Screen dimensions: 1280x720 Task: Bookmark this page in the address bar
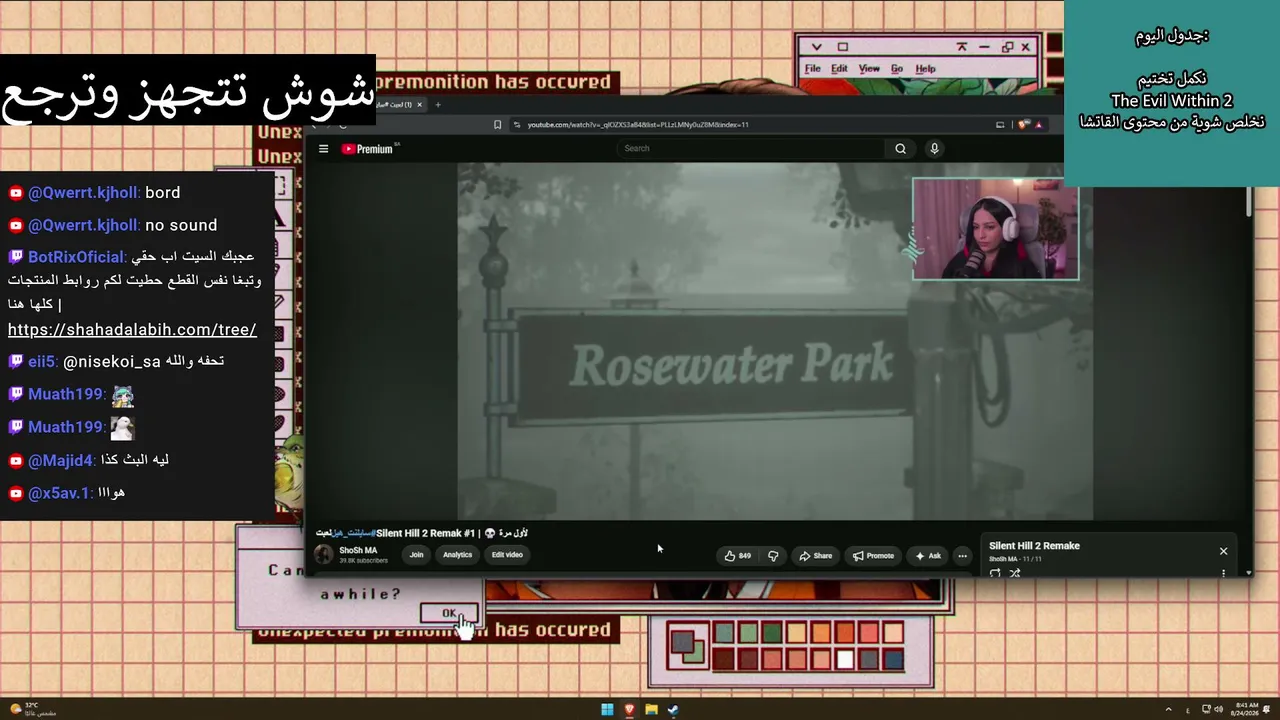pos(497,125)
